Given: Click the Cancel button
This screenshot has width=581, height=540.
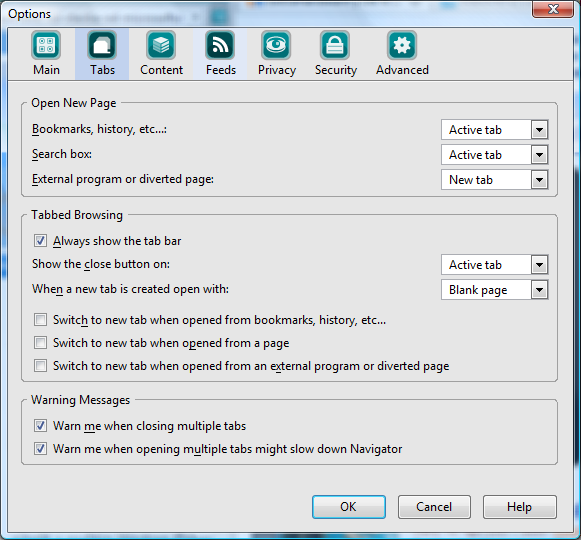Looking at the screenshot, I should coord(434,507).
